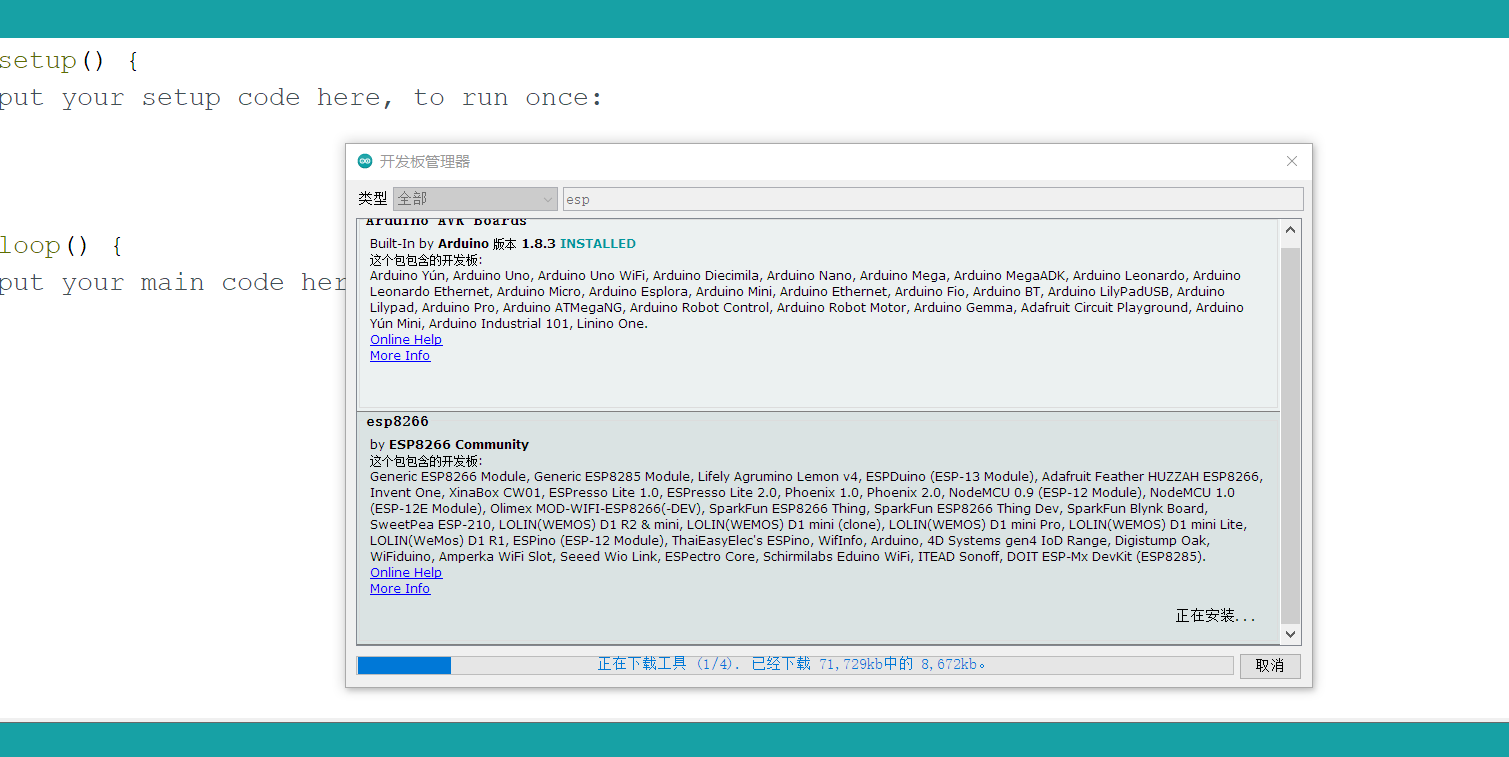Click the search field containing esp

(933, 199)
